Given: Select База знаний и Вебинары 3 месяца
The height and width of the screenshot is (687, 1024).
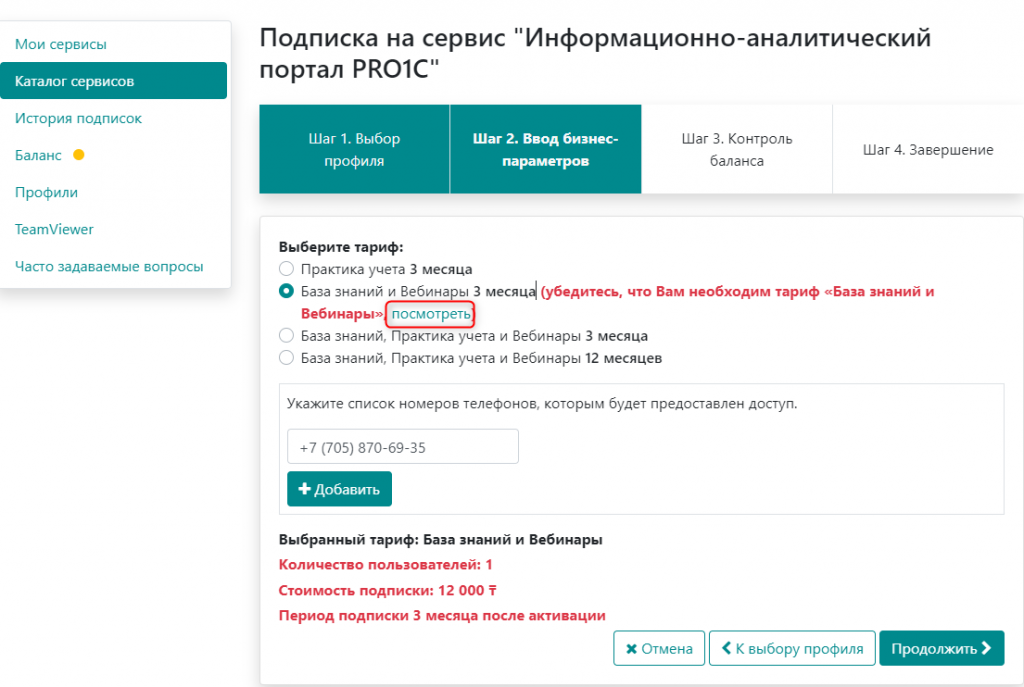Looking at the screenshot, I should [x=286, y=291].
